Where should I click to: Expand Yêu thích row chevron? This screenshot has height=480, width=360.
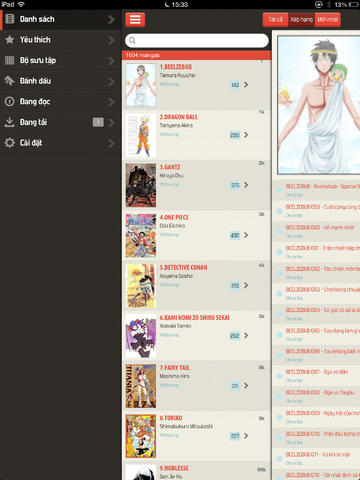[x=111, y=40]
